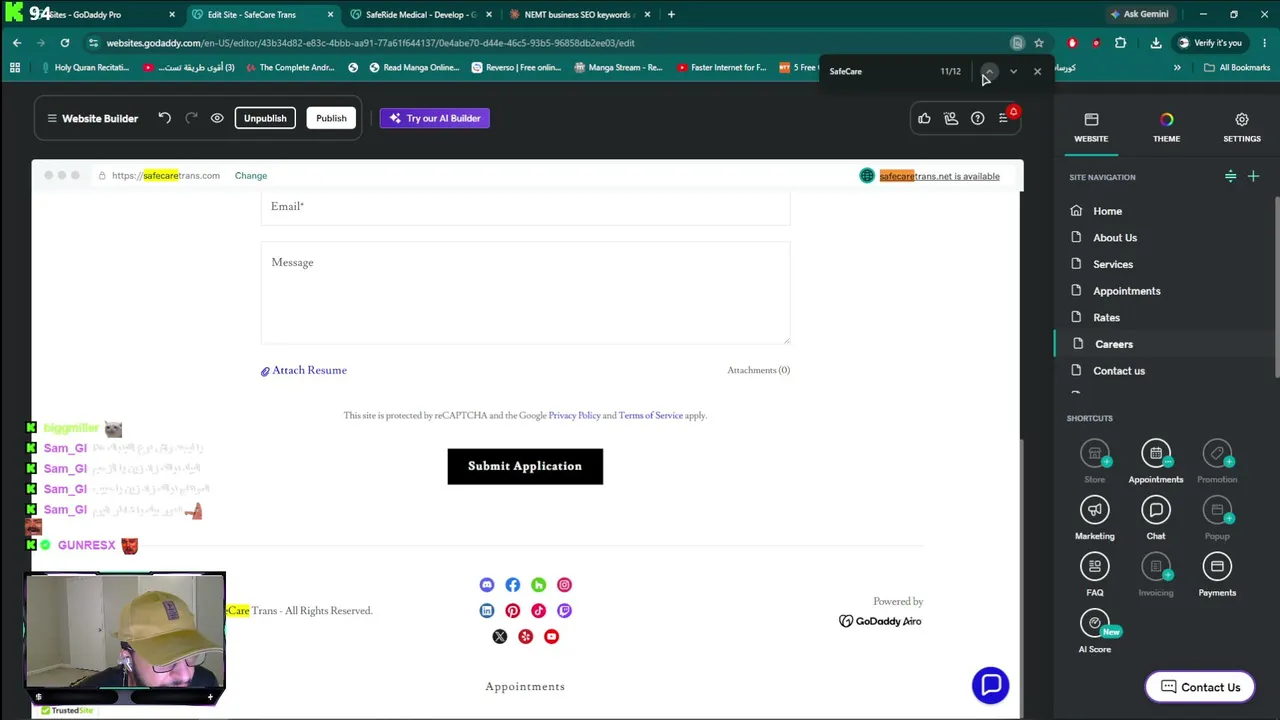Viewport: 1280px width, 720px height.
Task: Open the Popup shortcut
Action: [1217, 519]
